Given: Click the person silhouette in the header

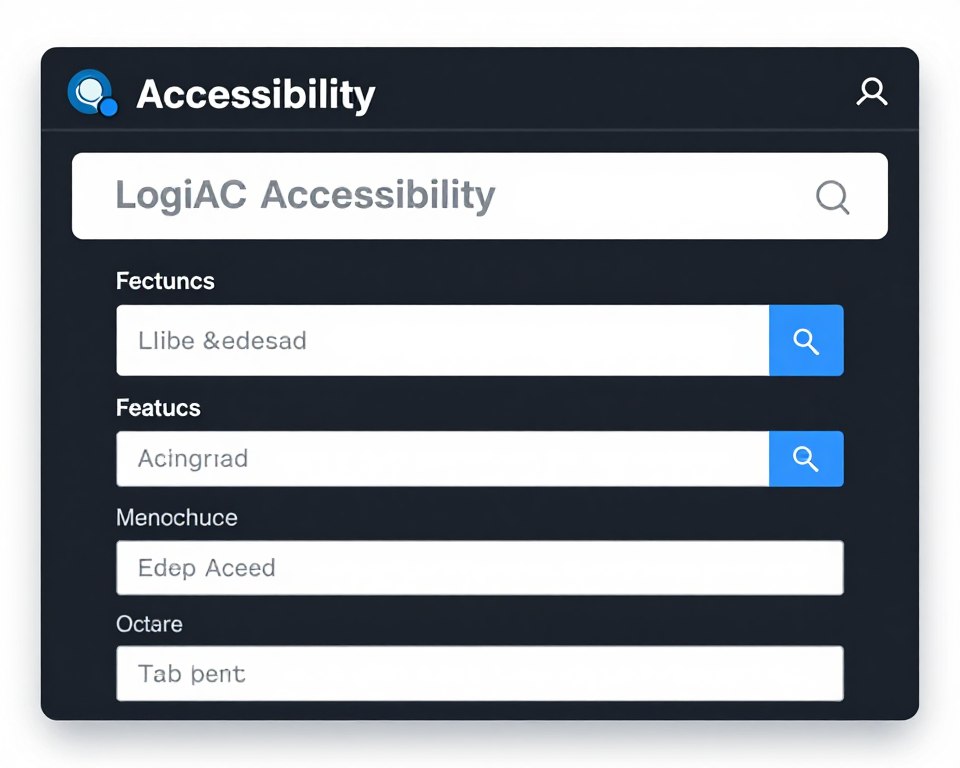Looking at the screenshot, I should [x=872, y=91].
